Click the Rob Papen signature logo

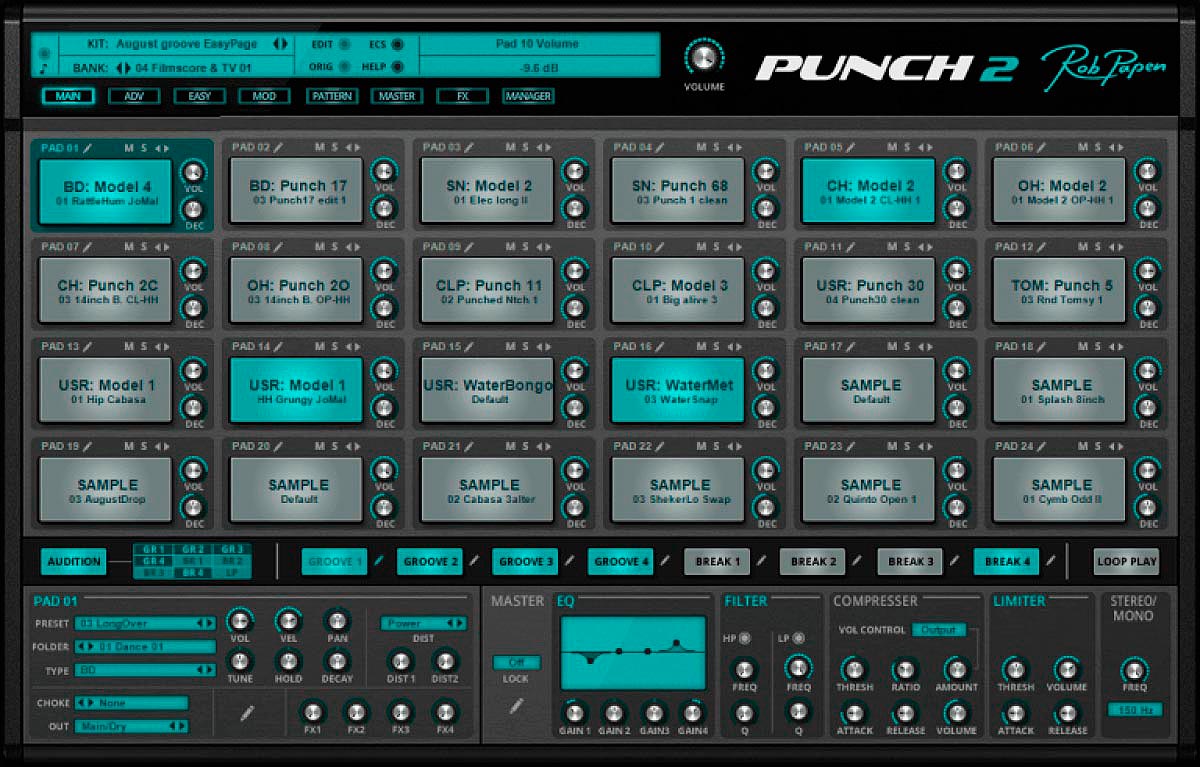pyautogui.click(x=1102, y=68)
